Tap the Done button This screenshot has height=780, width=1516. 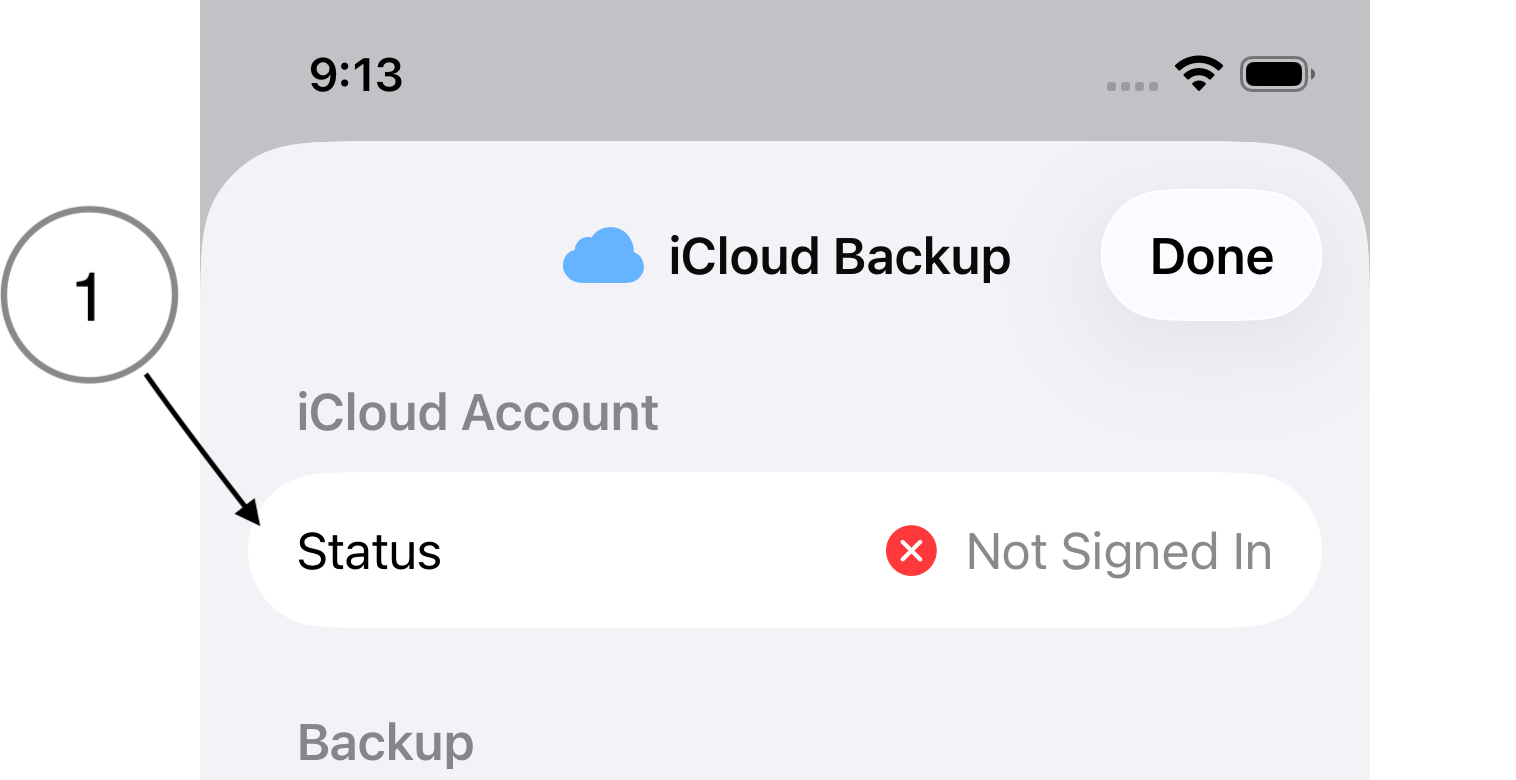pyautogui.click(x=1211, y=257)
